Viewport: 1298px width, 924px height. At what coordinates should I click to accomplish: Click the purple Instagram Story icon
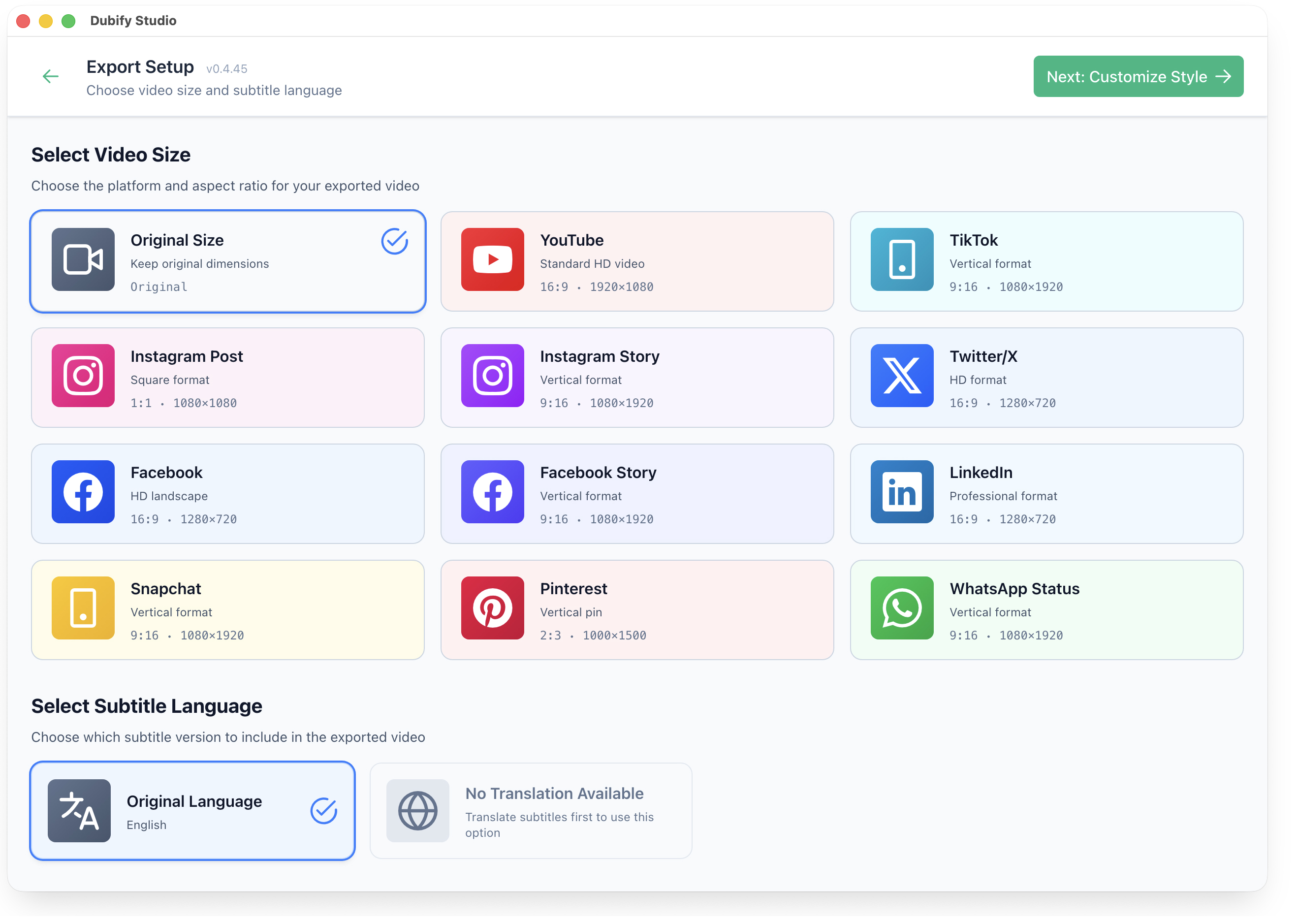(x=492, y=376)
